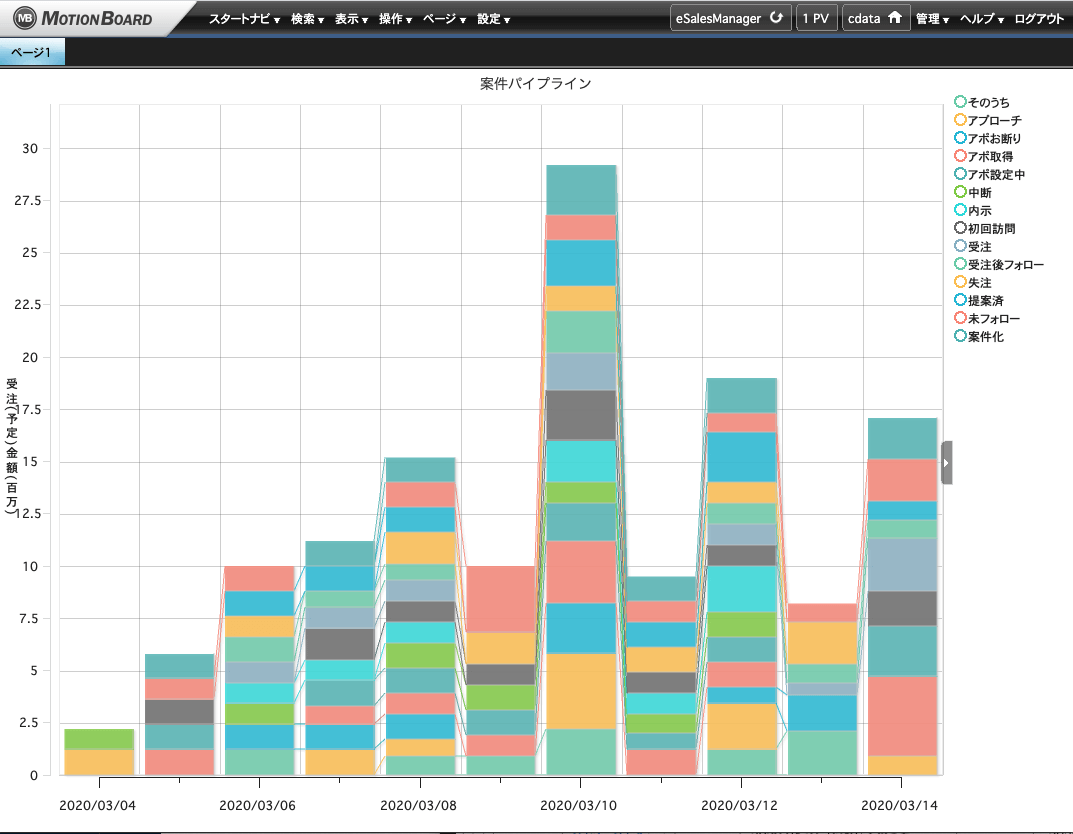1073x834 pixels.
Task: Click the stacked bar for 2020/03/06
Action: (x=259, y=670)
